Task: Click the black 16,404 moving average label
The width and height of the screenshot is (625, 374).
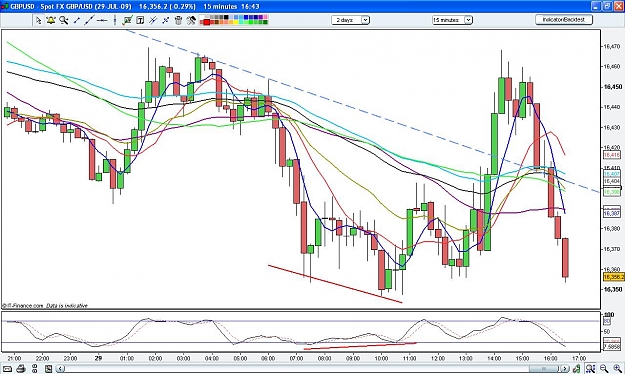Action: tap(611, 181)
